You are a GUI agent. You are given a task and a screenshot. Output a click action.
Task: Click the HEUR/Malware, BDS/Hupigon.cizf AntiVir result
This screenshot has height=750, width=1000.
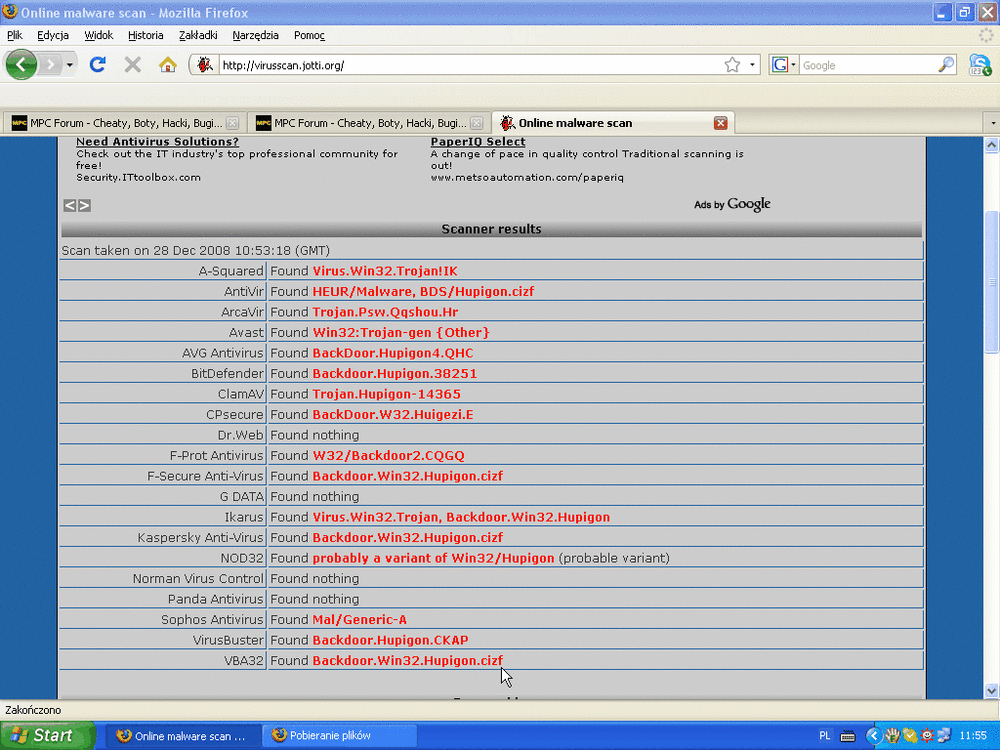point(423,291)
